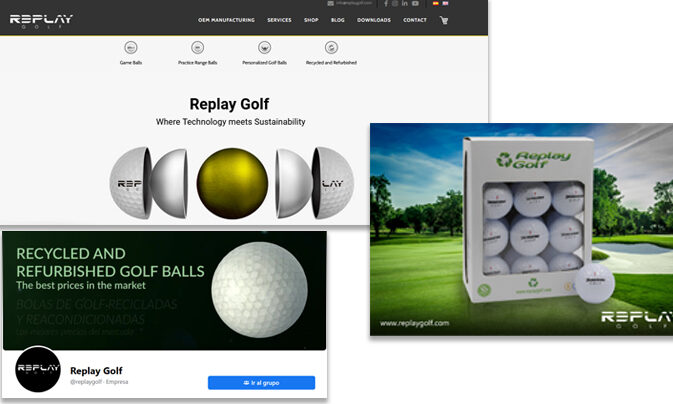Open the Blog menu item
The width and height of the screenshot is (673, 404).
(x=338, y=20)
